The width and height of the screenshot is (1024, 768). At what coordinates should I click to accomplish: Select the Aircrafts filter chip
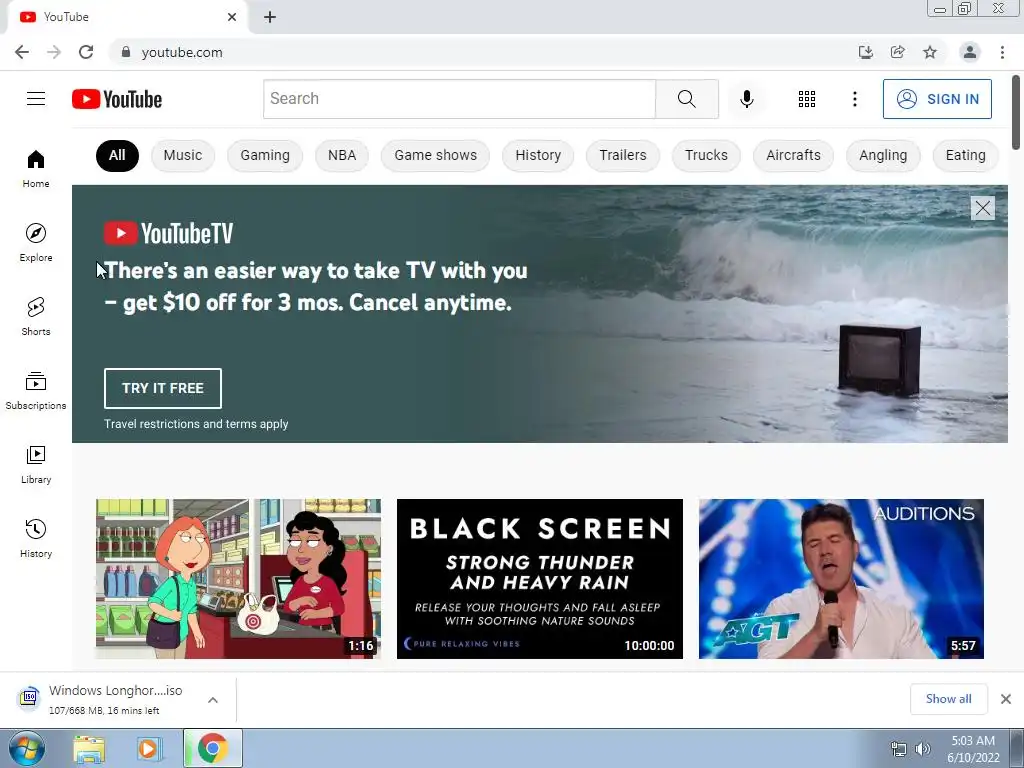[x=793, y=155]
